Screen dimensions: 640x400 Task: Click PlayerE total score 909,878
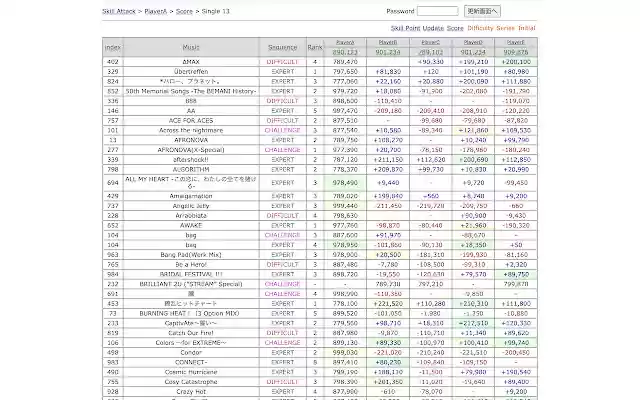coord(516,52)
